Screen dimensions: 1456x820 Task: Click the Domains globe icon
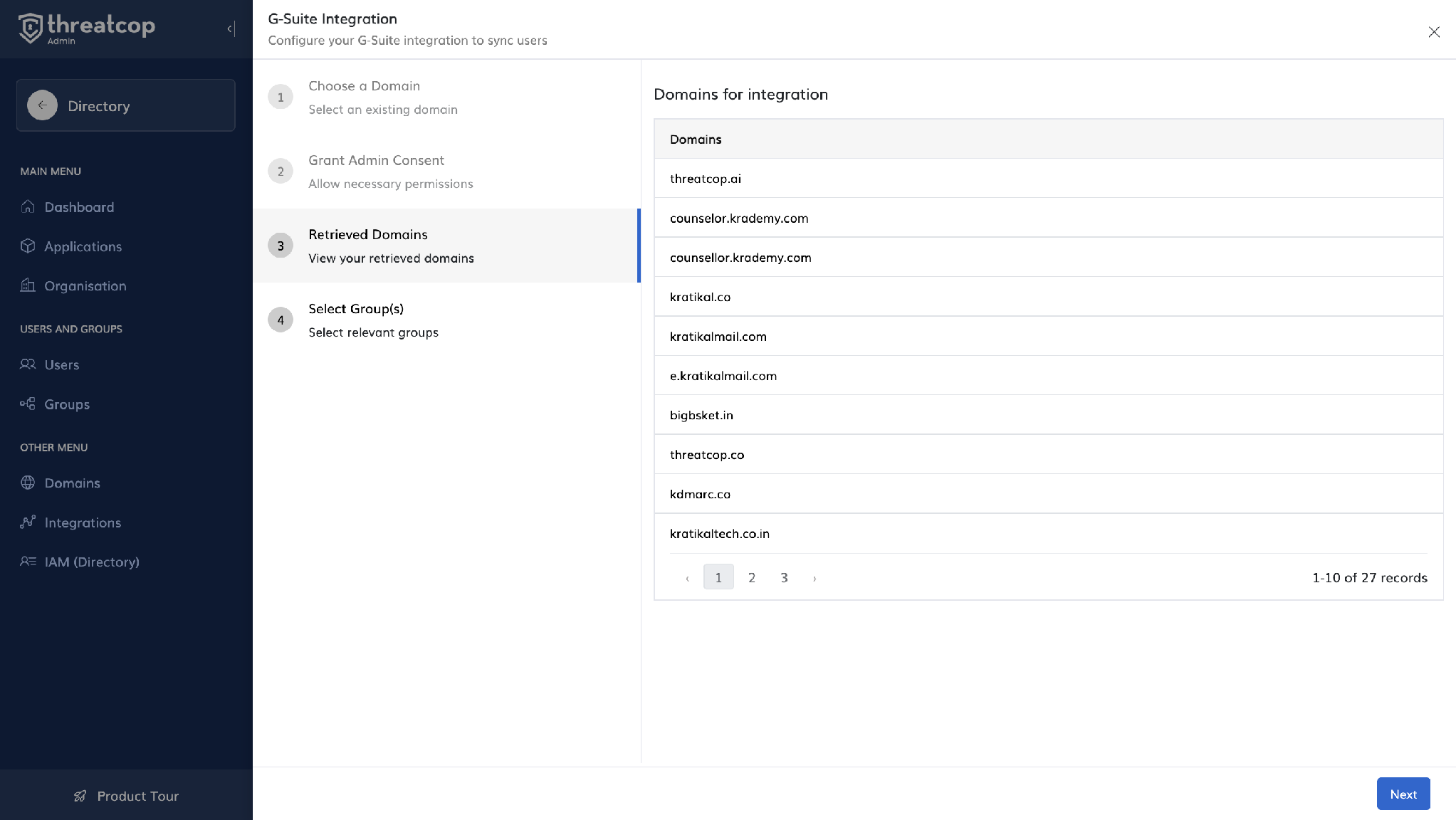click(28, 483)
